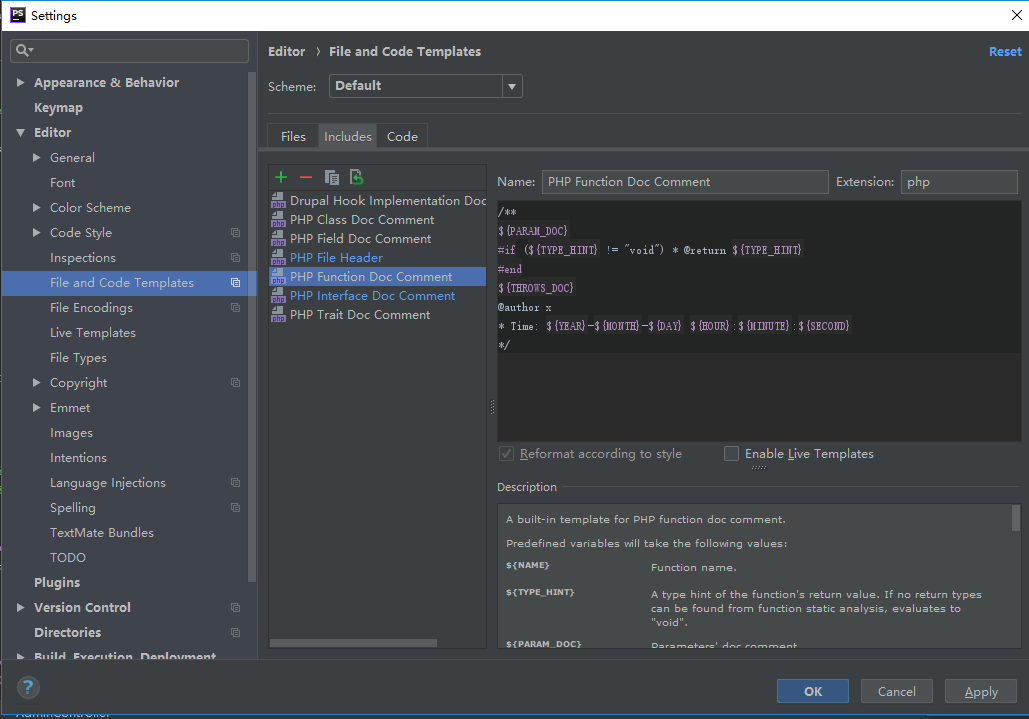
Task: Click the PhpStorm logo in title bar
Action: pyautogui.click(x=18, y=15)
